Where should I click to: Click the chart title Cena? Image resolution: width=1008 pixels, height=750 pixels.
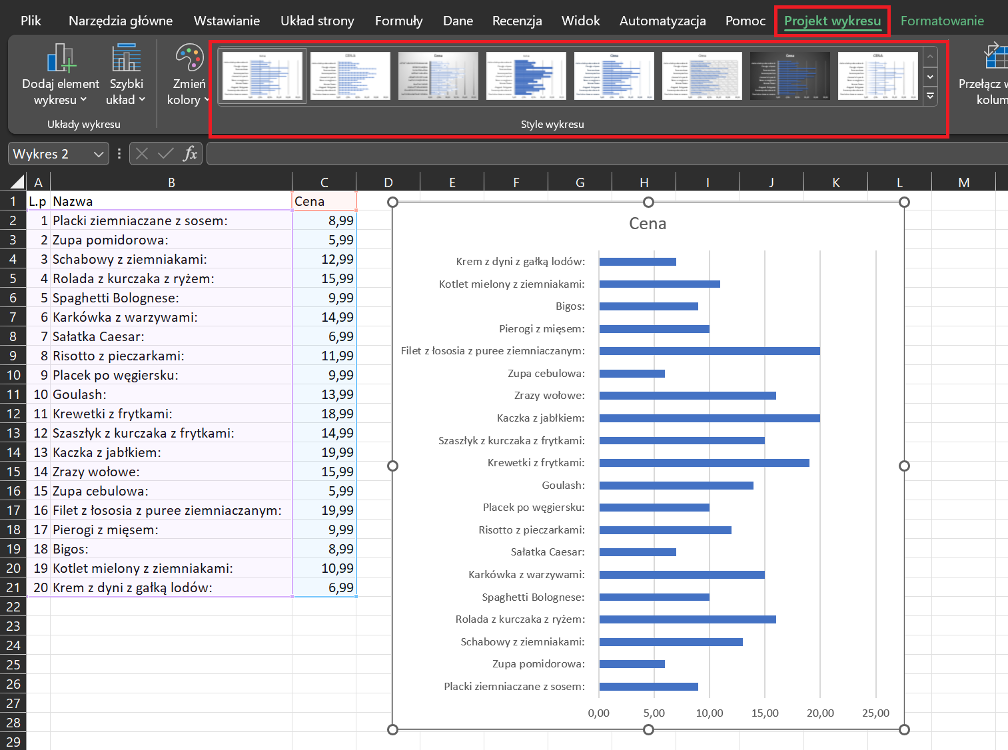tap(647, 223)
